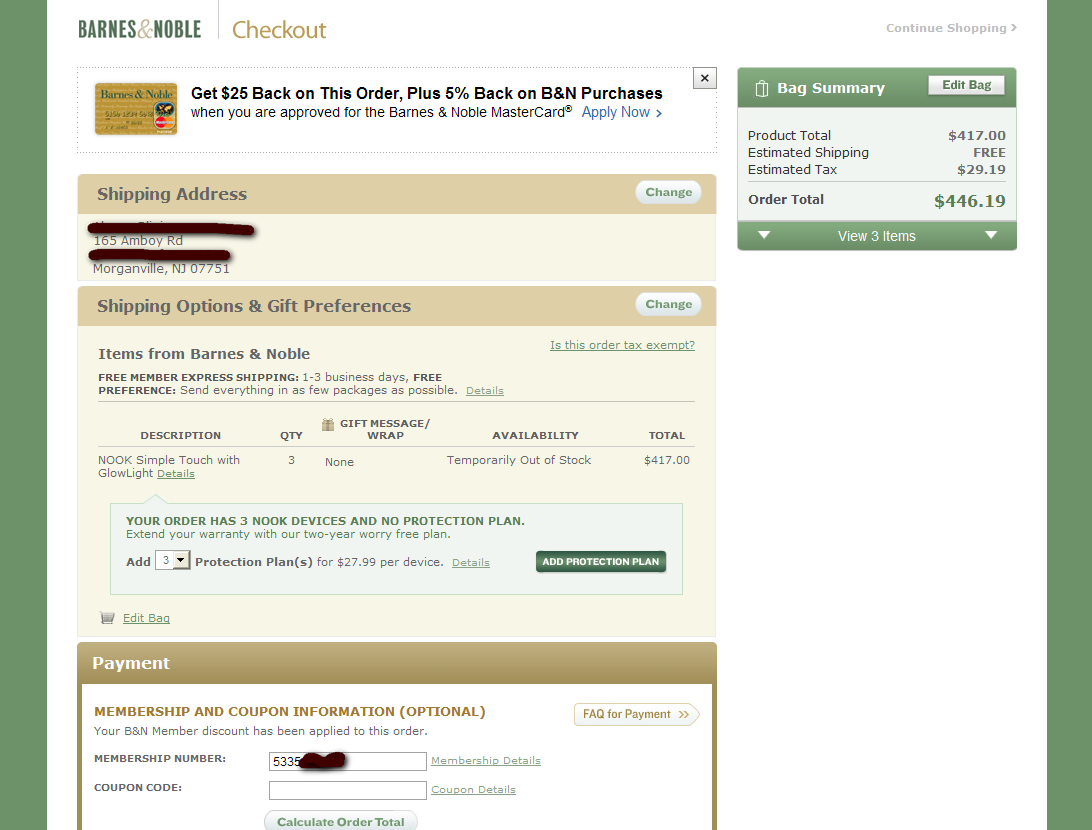Open the protection plan quantity dropdown
Screen dimensions: 1092x830
173,560
